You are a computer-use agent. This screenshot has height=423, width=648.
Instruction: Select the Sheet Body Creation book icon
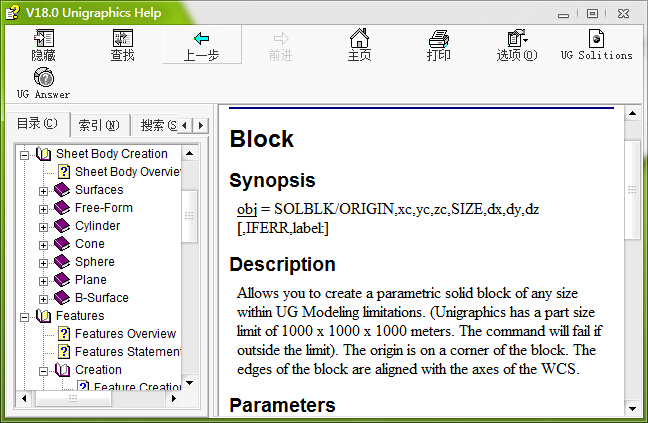coord(43,154)
